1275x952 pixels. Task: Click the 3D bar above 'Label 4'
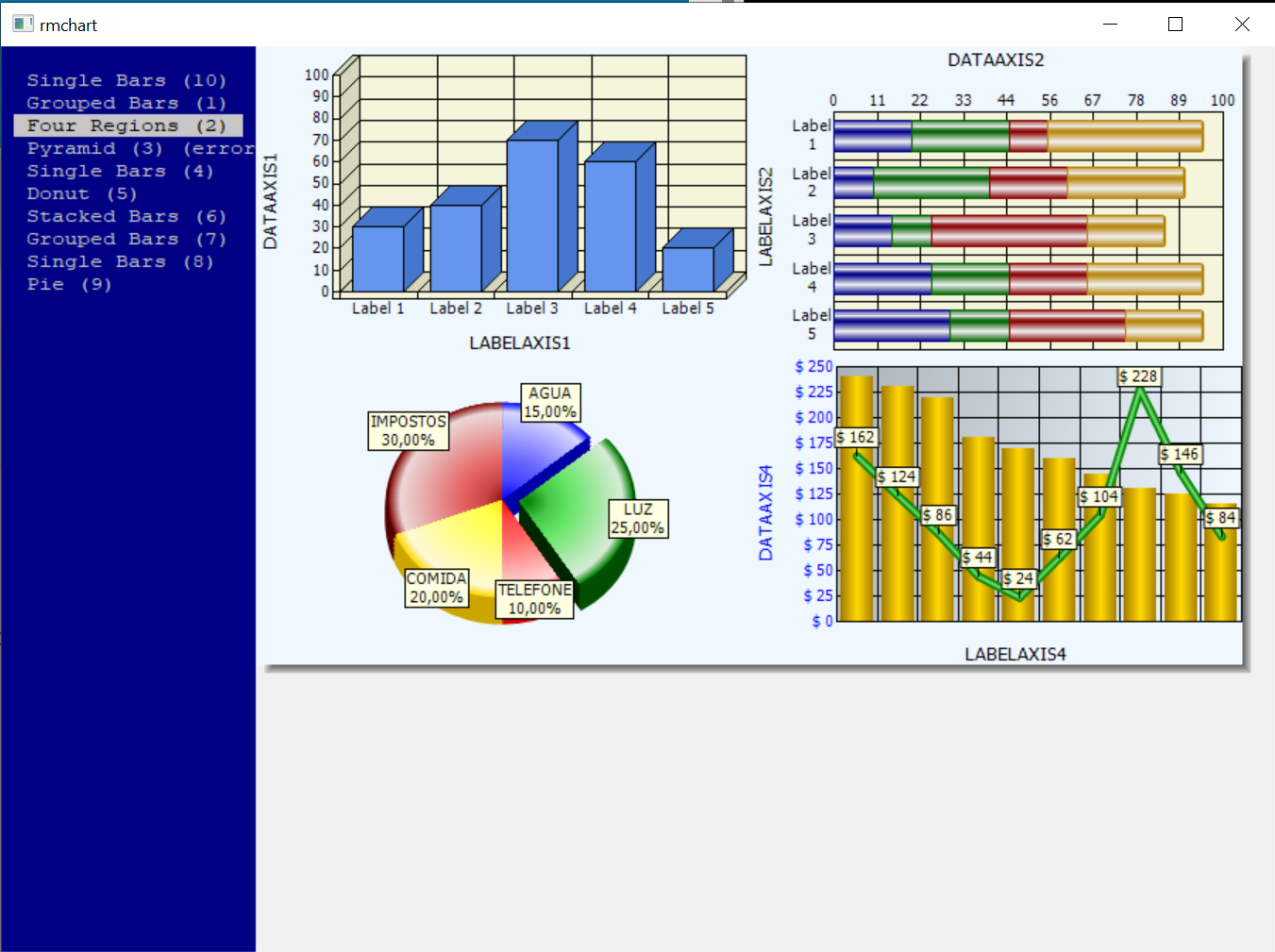click(611, 225)
